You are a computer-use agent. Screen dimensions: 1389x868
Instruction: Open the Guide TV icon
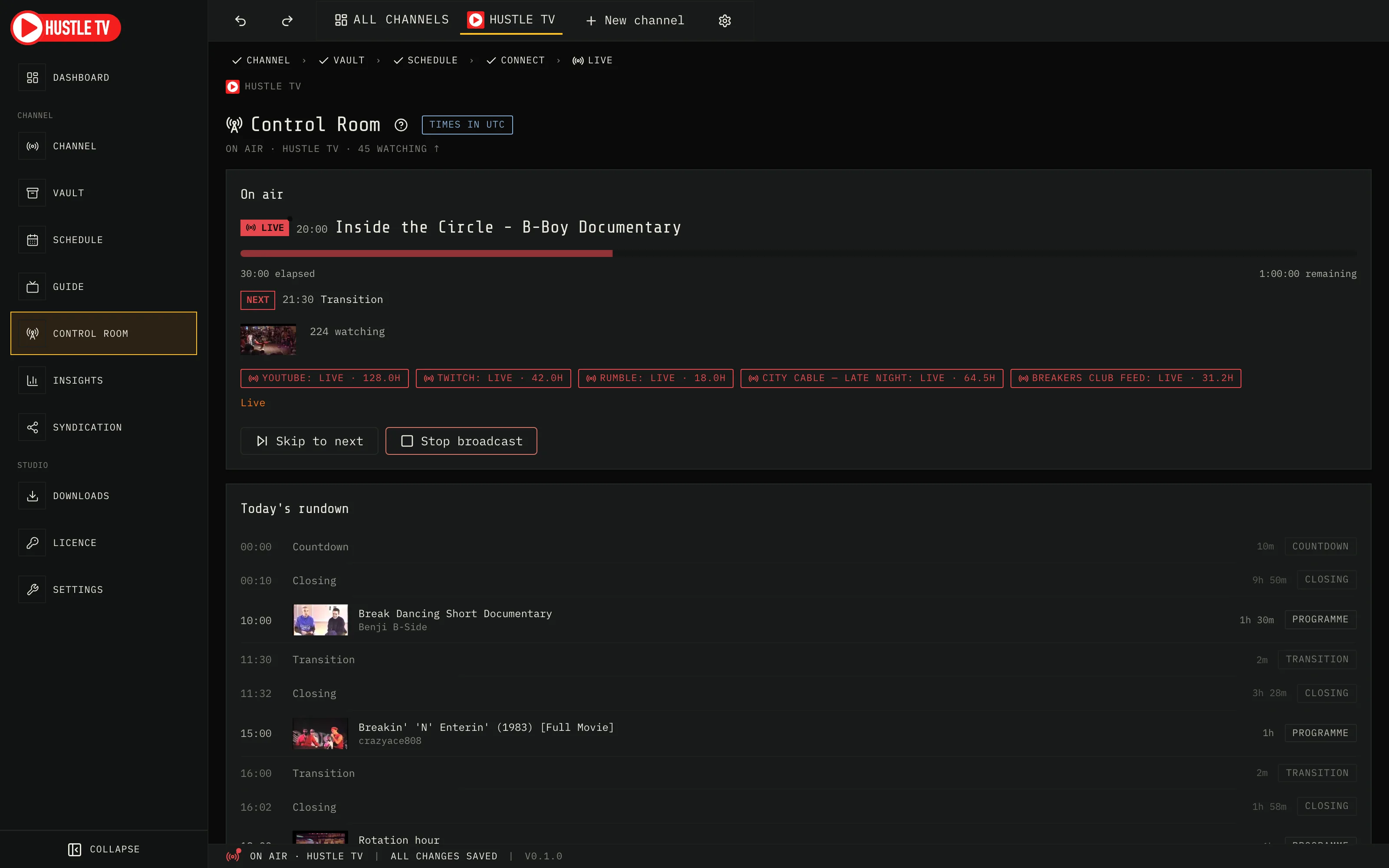[x=32, y=286]
